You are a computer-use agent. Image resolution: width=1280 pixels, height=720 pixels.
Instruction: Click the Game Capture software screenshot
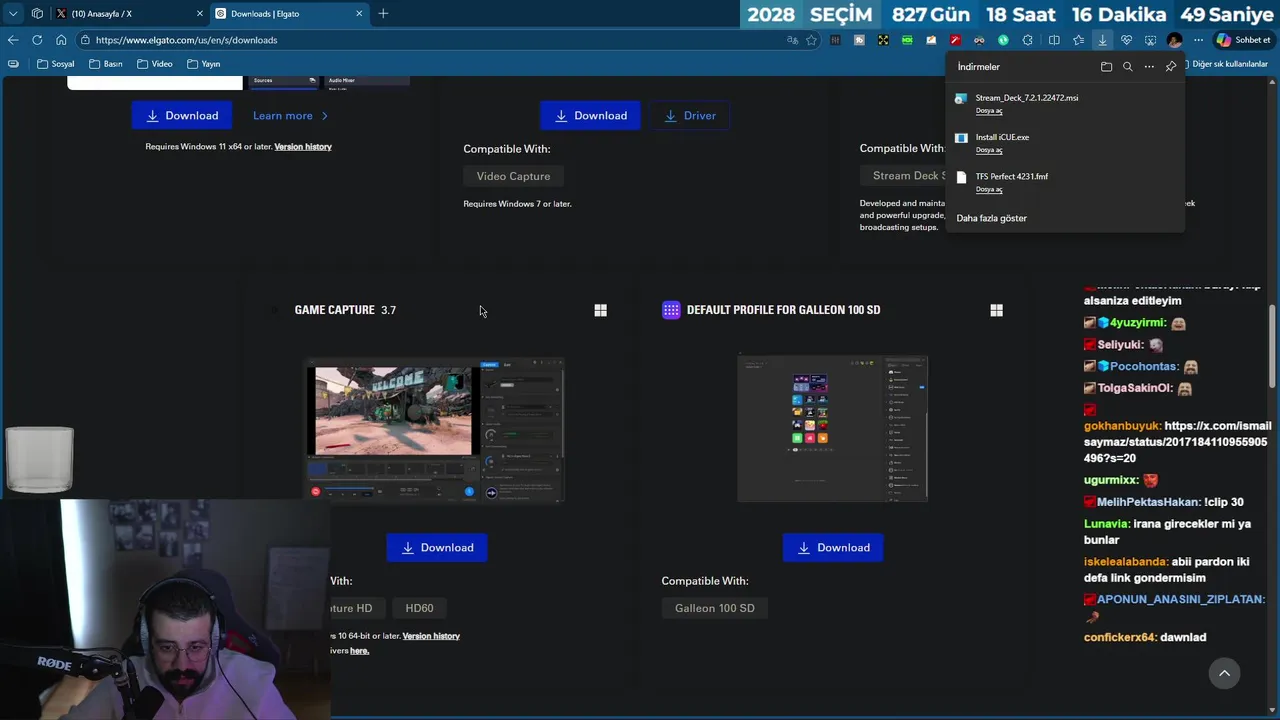(x=435, y=430)
